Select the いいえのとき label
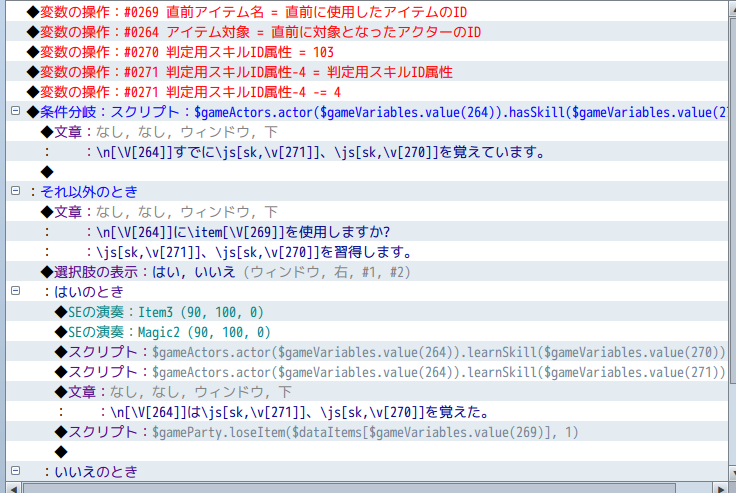 [x=96, y=471]
